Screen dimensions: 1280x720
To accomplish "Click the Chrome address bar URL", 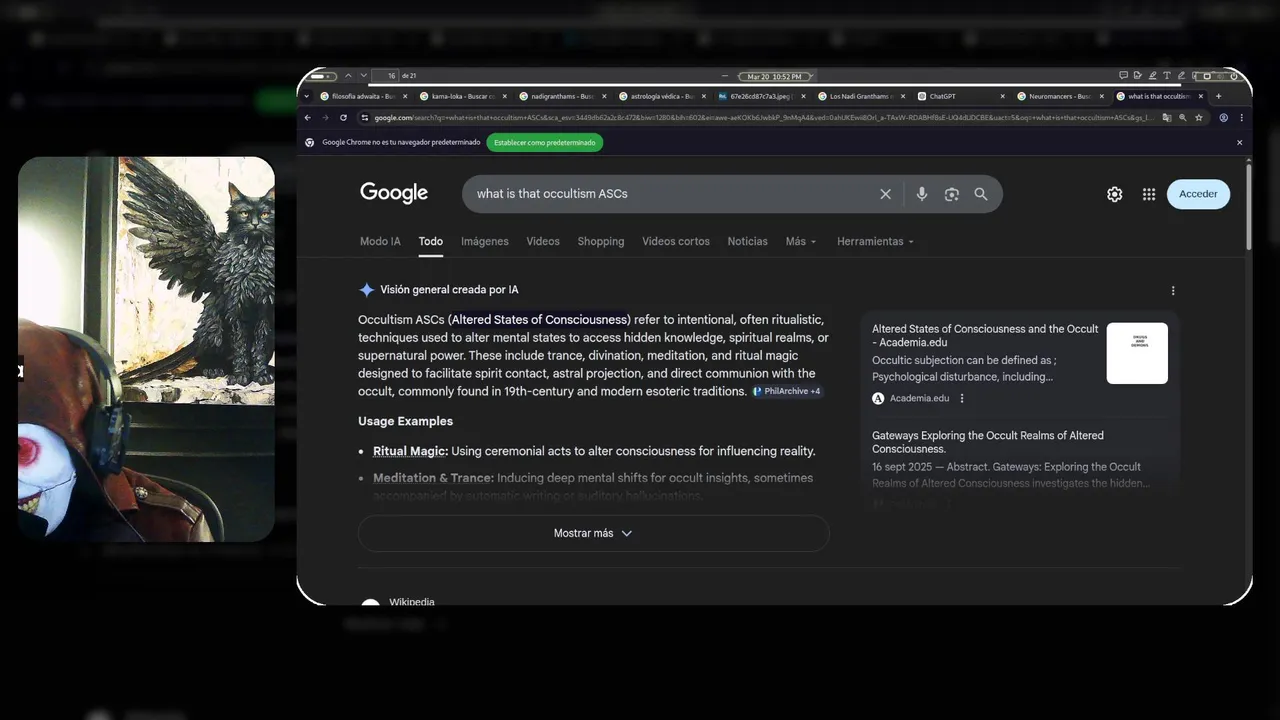I will 765,117.
